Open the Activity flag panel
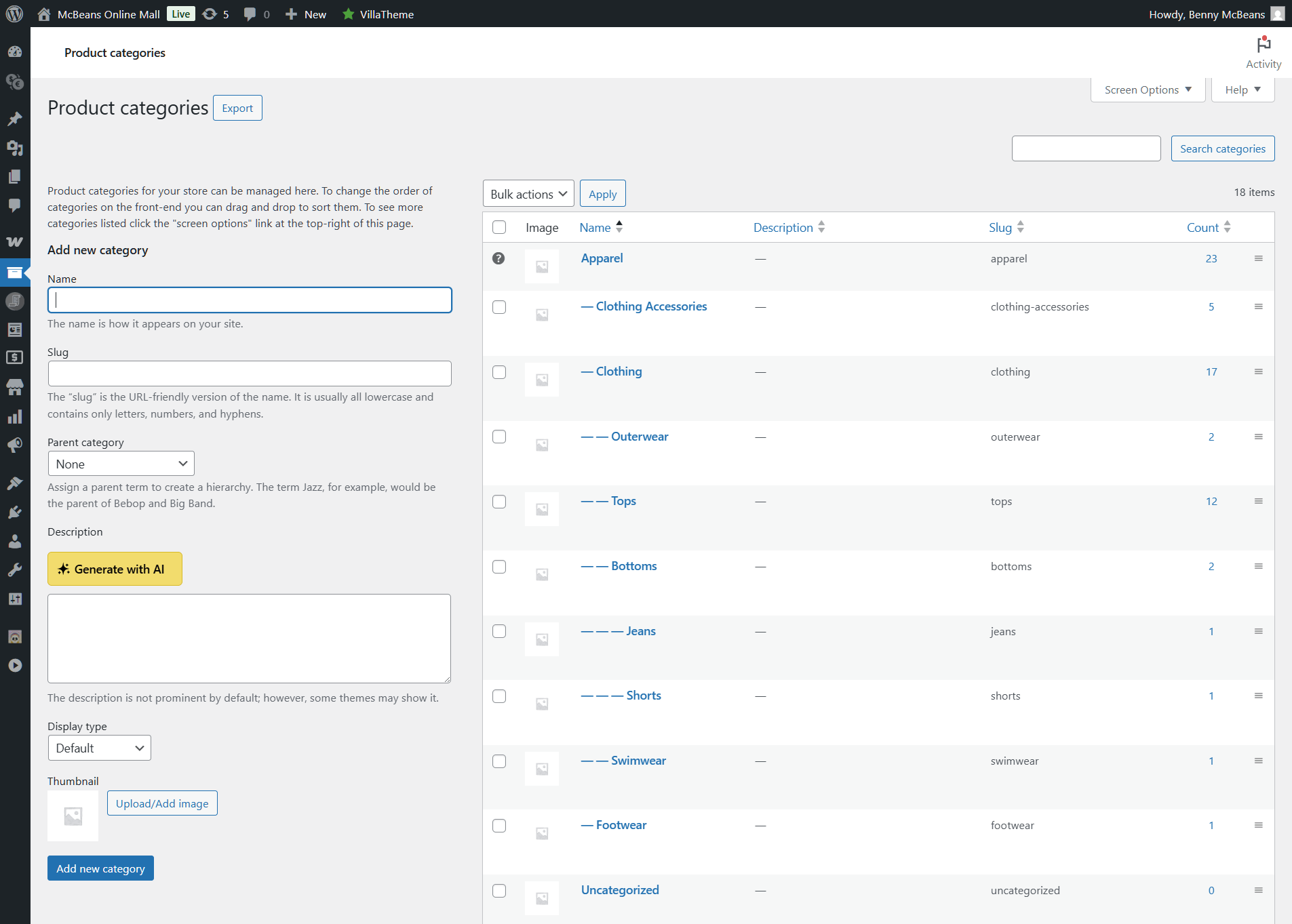 (x=1264, y=52)
